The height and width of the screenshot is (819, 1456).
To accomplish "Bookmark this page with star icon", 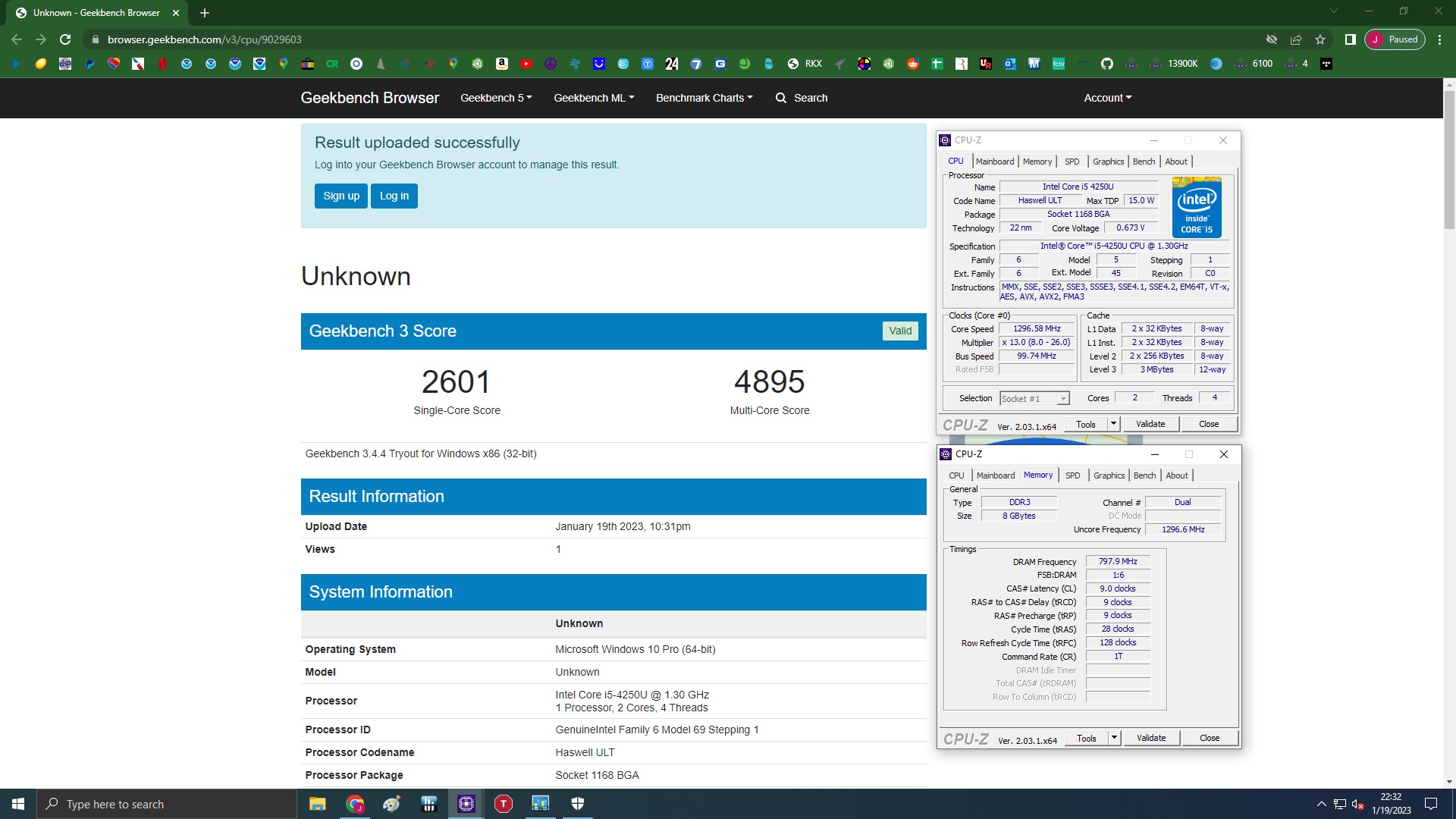I will point(1320,39).
